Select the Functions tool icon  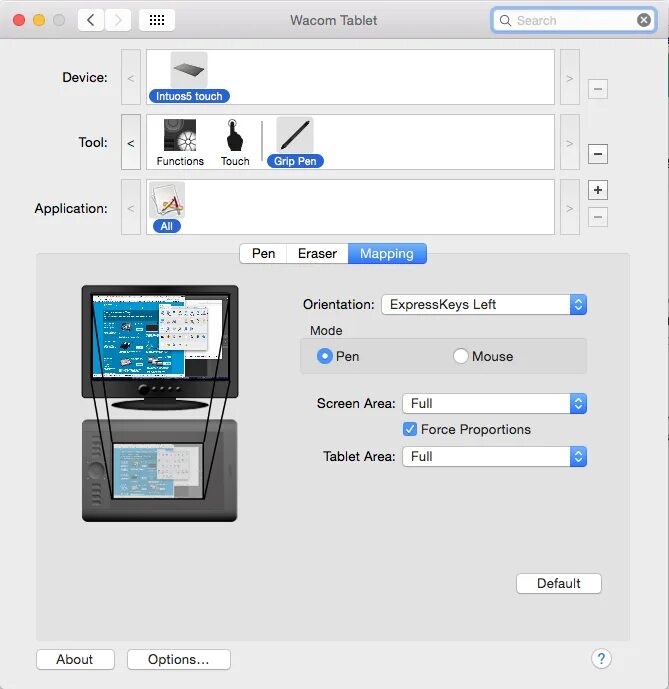click(x=180, y=135)
